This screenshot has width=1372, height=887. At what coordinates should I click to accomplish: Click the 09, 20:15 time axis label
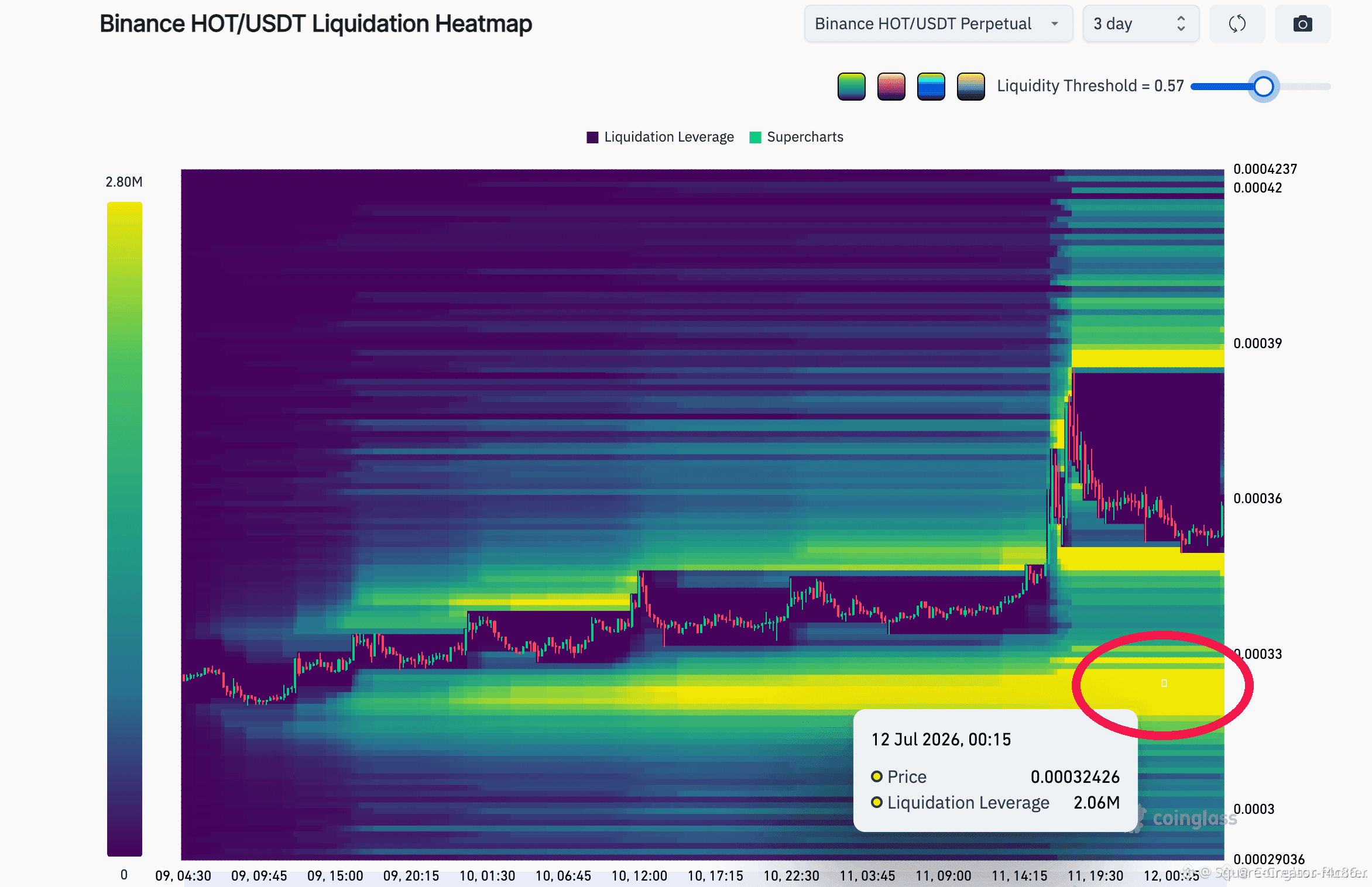click(411, 876)
